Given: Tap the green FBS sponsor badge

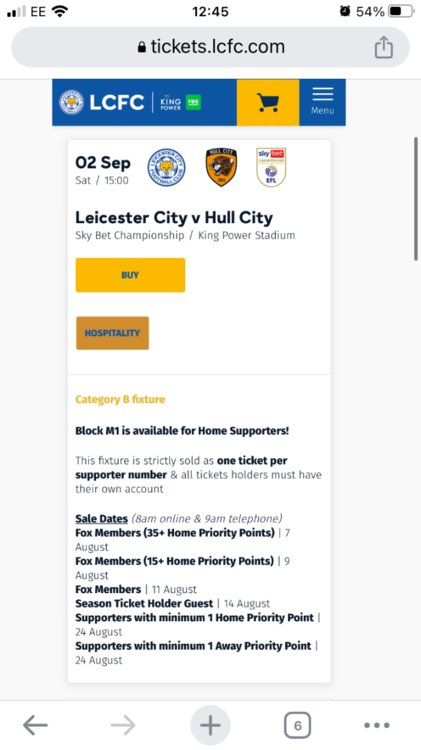Looking at the screenshot, I should tap(193, 102).
